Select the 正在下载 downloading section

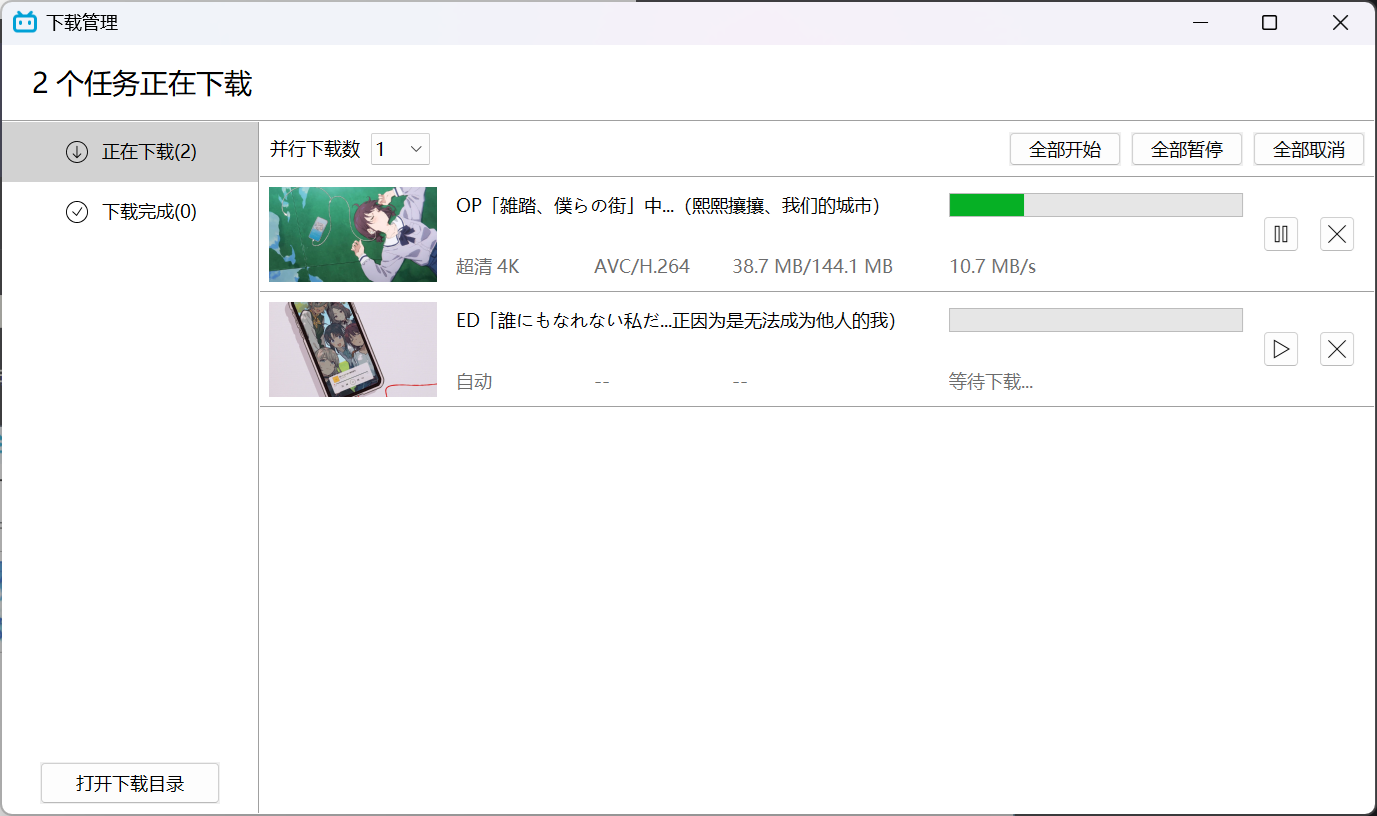130,152
